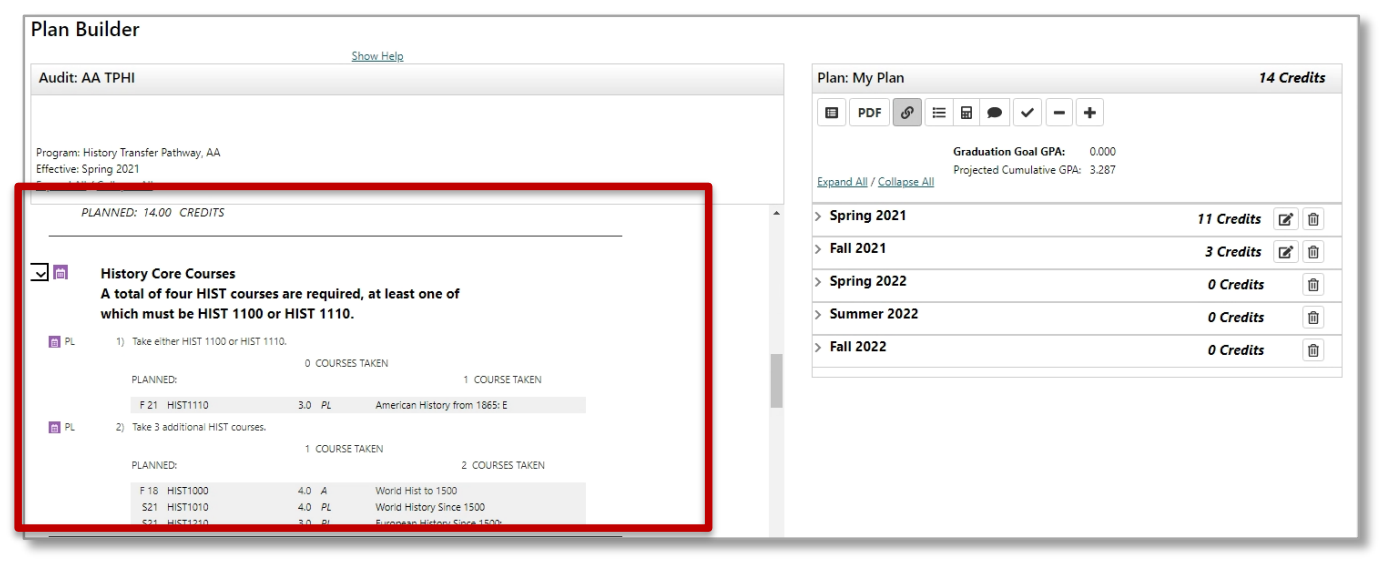Image resolution: width=1392 pixels, height=564 pixels.
Task: Open the GPA calculator icon
Action: coord(966,113)
